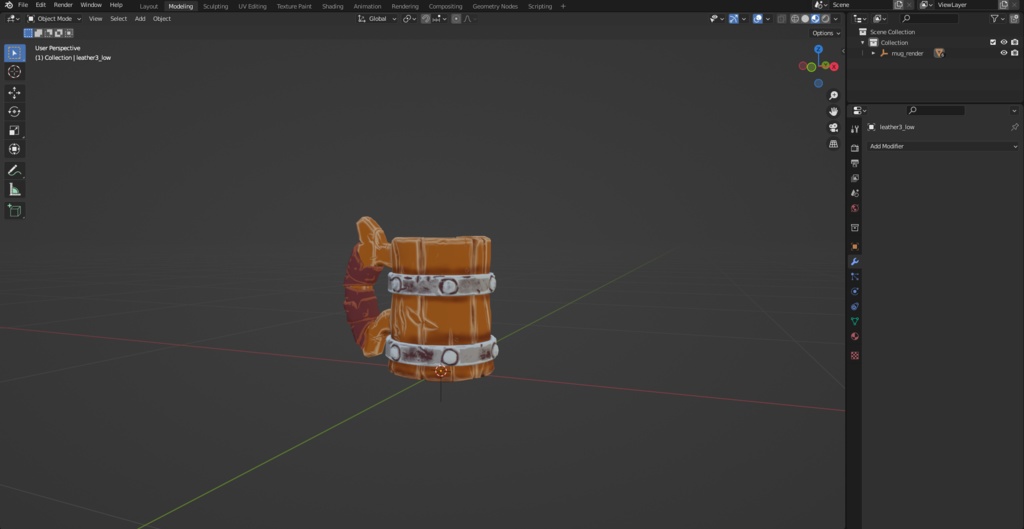
Task: Collapse the Collection in outliner
Action: (x=863, y=42)
